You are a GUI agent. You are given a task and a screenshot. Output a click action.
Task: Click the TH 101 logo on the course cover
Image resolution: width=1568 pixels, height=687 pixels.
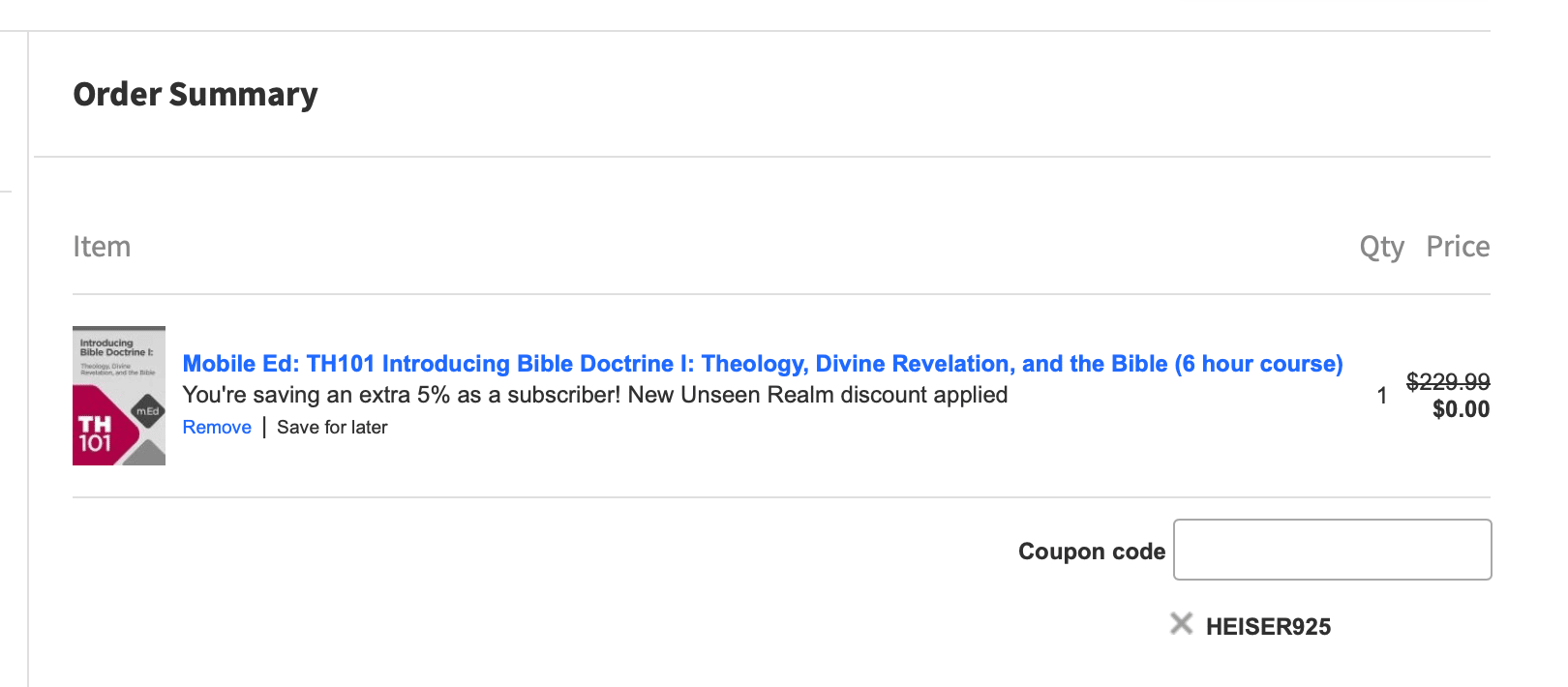[95, 433]
